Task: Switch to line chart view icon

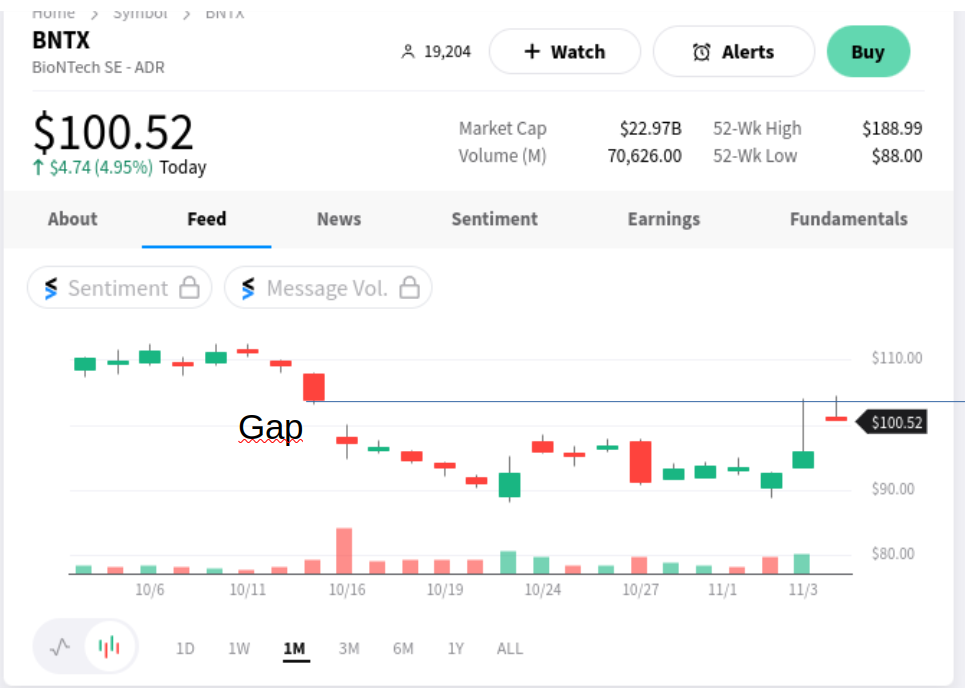Action: pyautogui.click(x=60, y=646)
